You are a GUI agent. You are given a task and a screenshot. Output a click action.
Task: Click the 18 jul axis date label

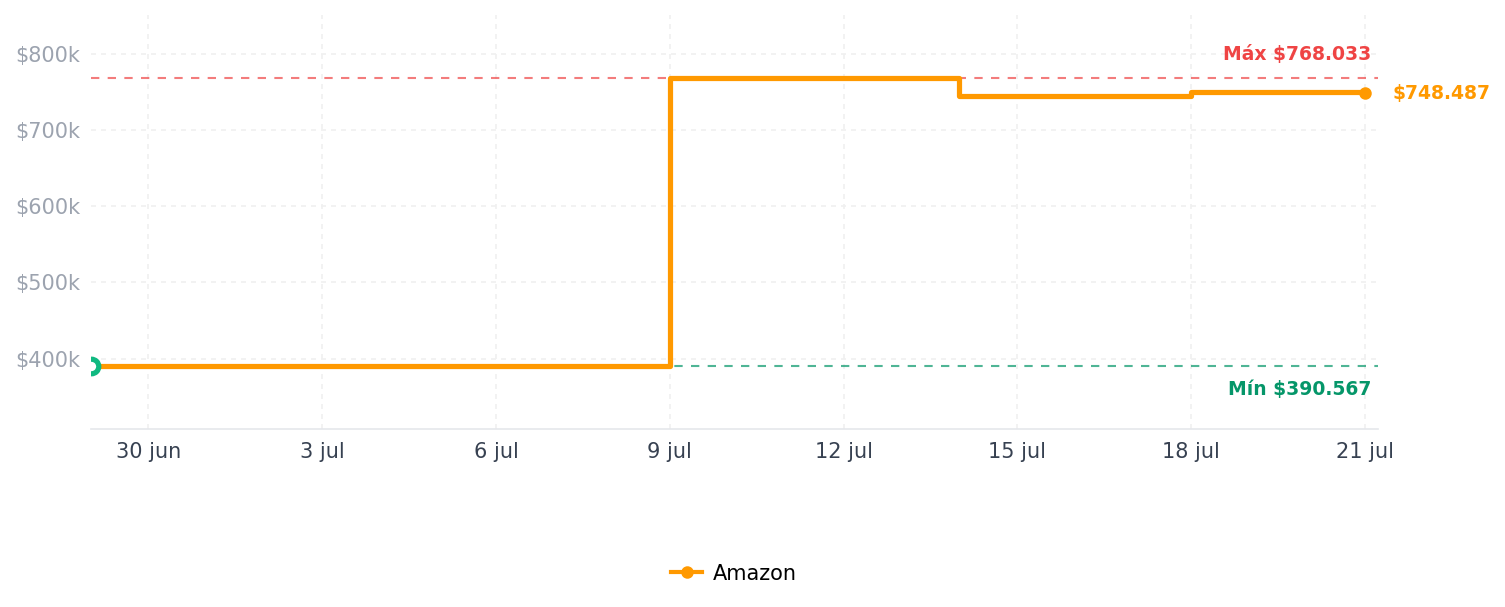(1191, 451)
